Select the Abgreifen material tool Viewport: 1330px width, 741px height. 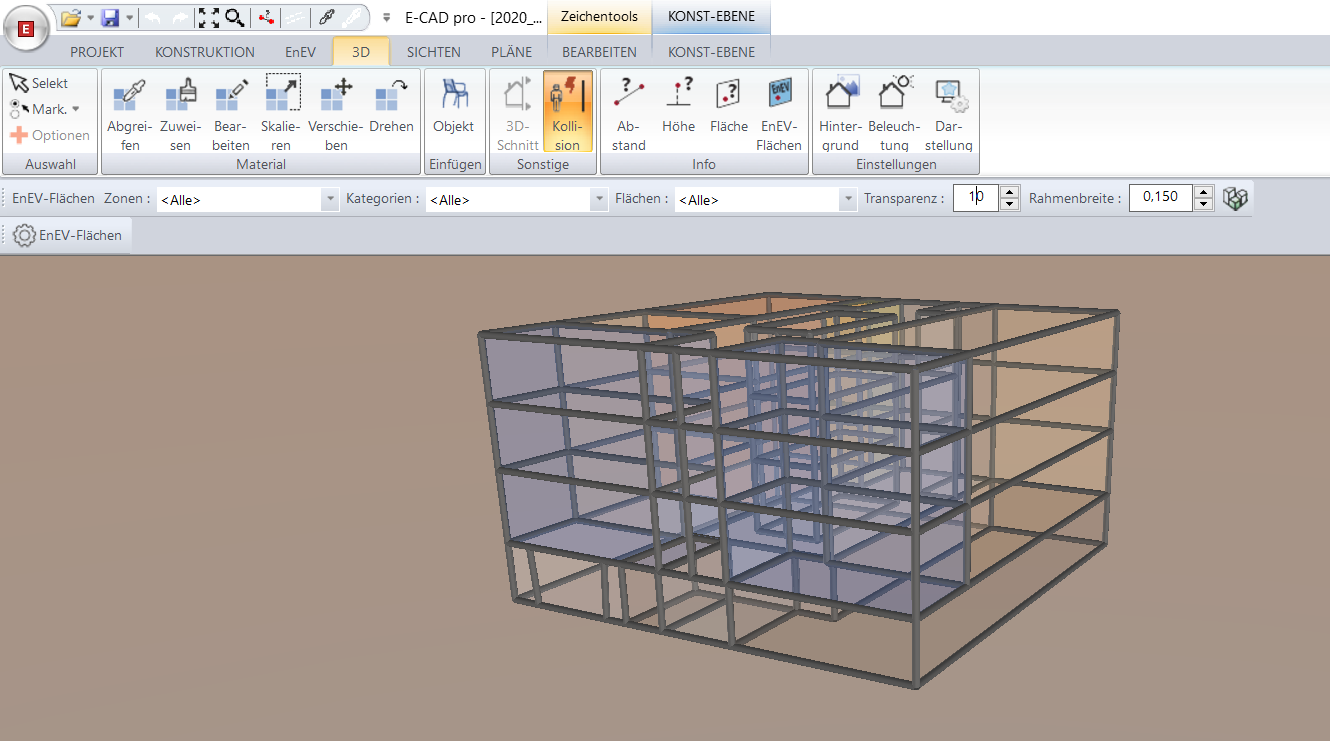click(129, 110)
